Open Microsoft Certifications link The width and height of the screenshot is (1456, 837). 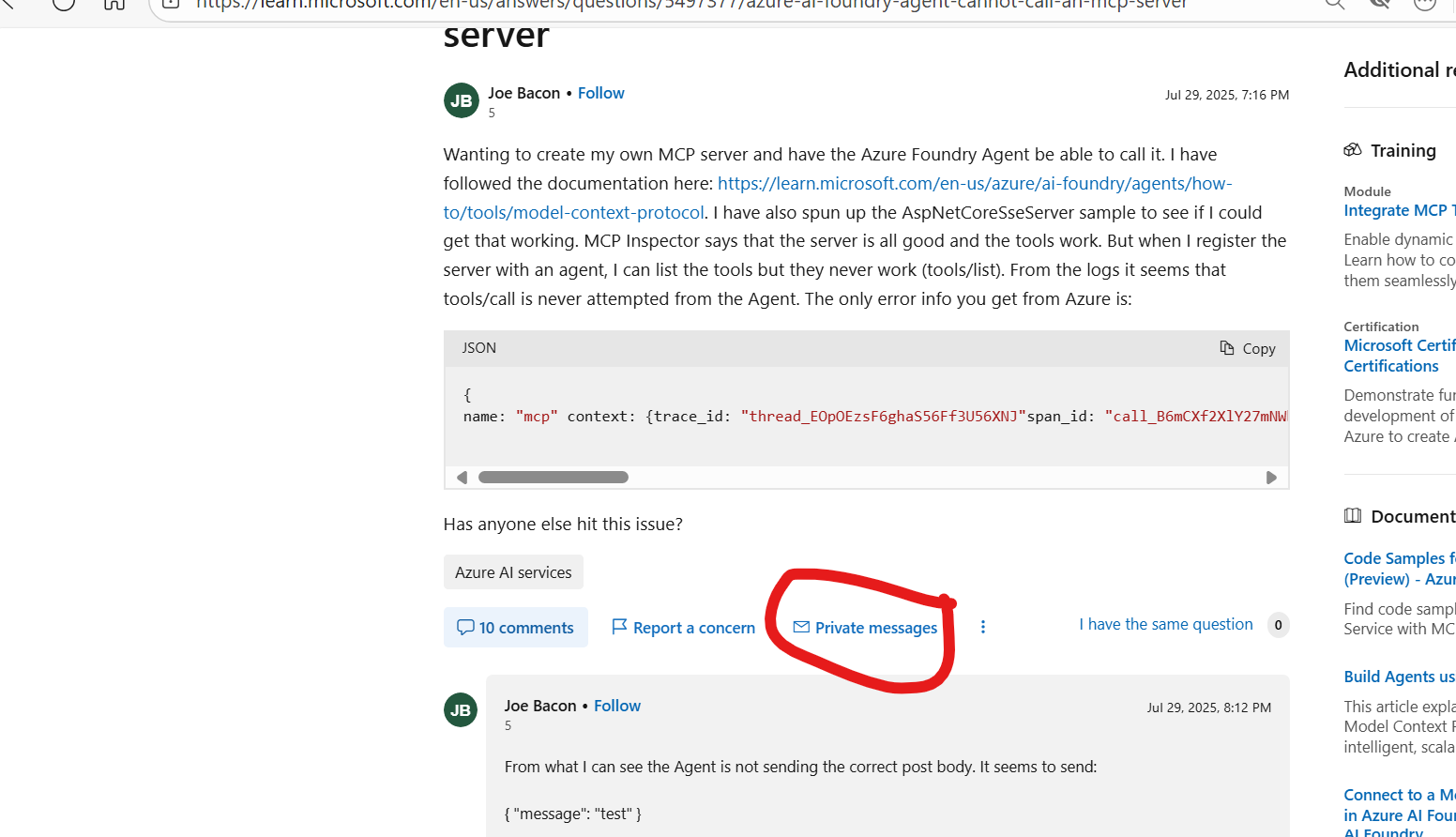(1400, 356)
